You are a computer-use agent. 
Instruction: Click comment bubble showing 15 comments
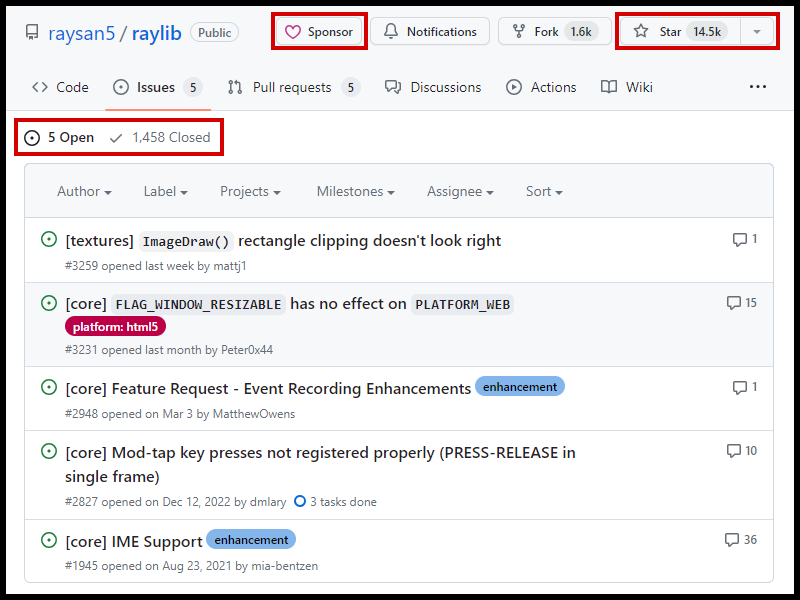point(741,303)
